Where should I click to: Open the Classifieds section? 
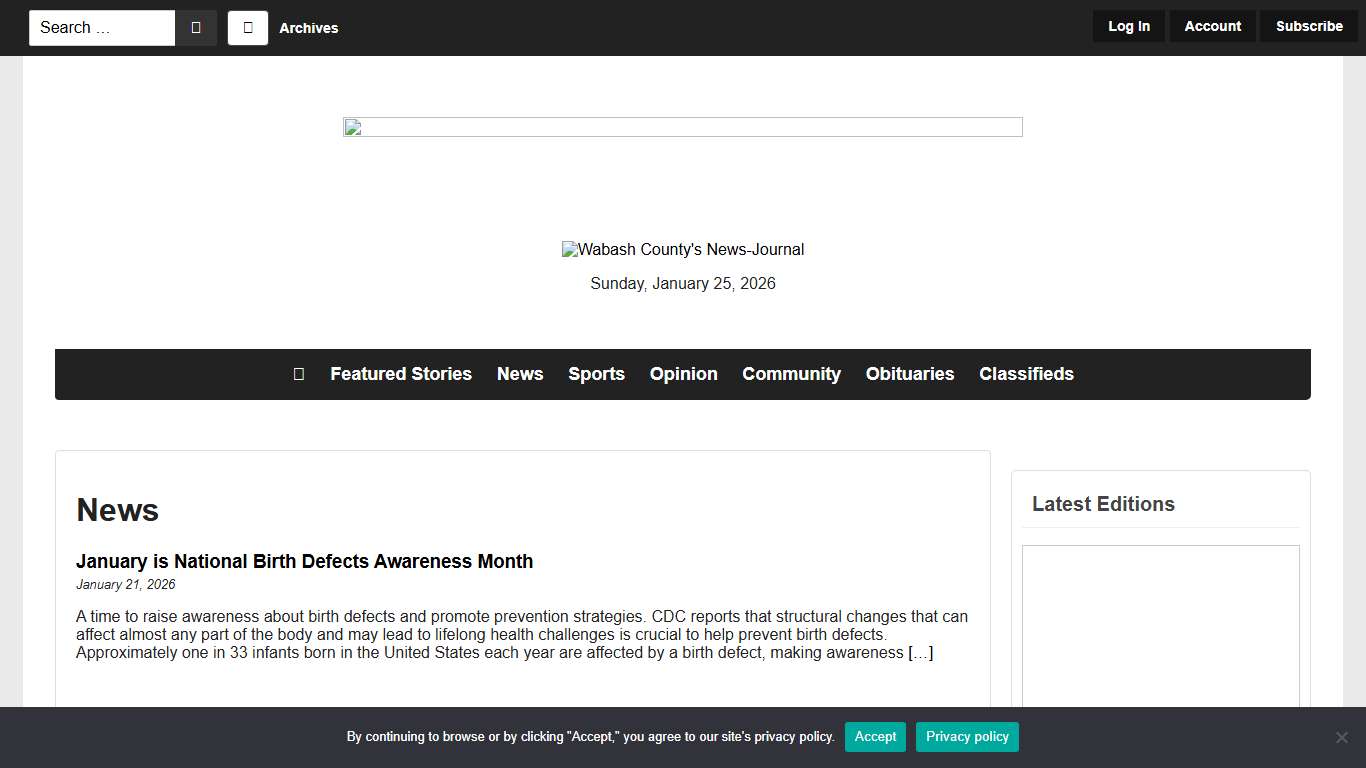[1026, 374]
